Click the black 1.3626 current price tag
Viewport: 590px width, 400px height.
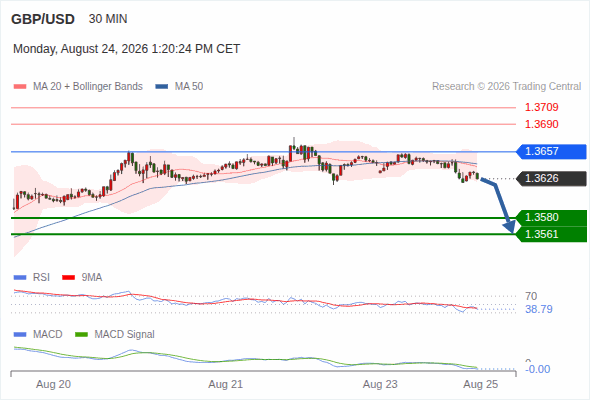point(551,178)
